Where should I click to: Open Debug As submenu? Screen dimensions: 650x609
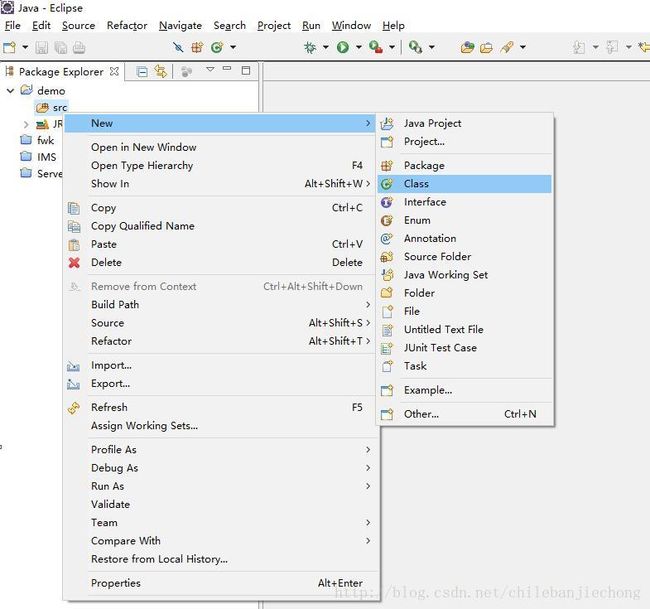(x=220, y=468)
